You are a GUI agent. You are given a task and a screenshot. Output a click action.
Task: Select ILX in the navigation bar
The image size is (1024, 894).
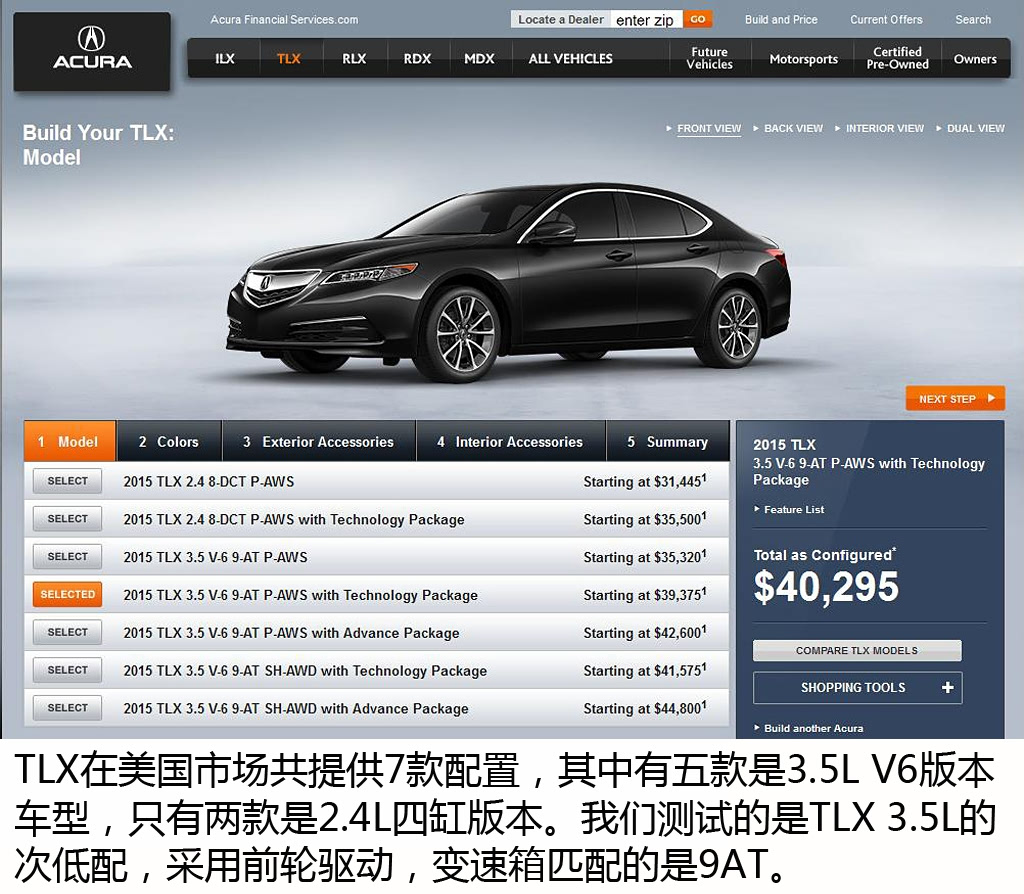pos(225,59)
